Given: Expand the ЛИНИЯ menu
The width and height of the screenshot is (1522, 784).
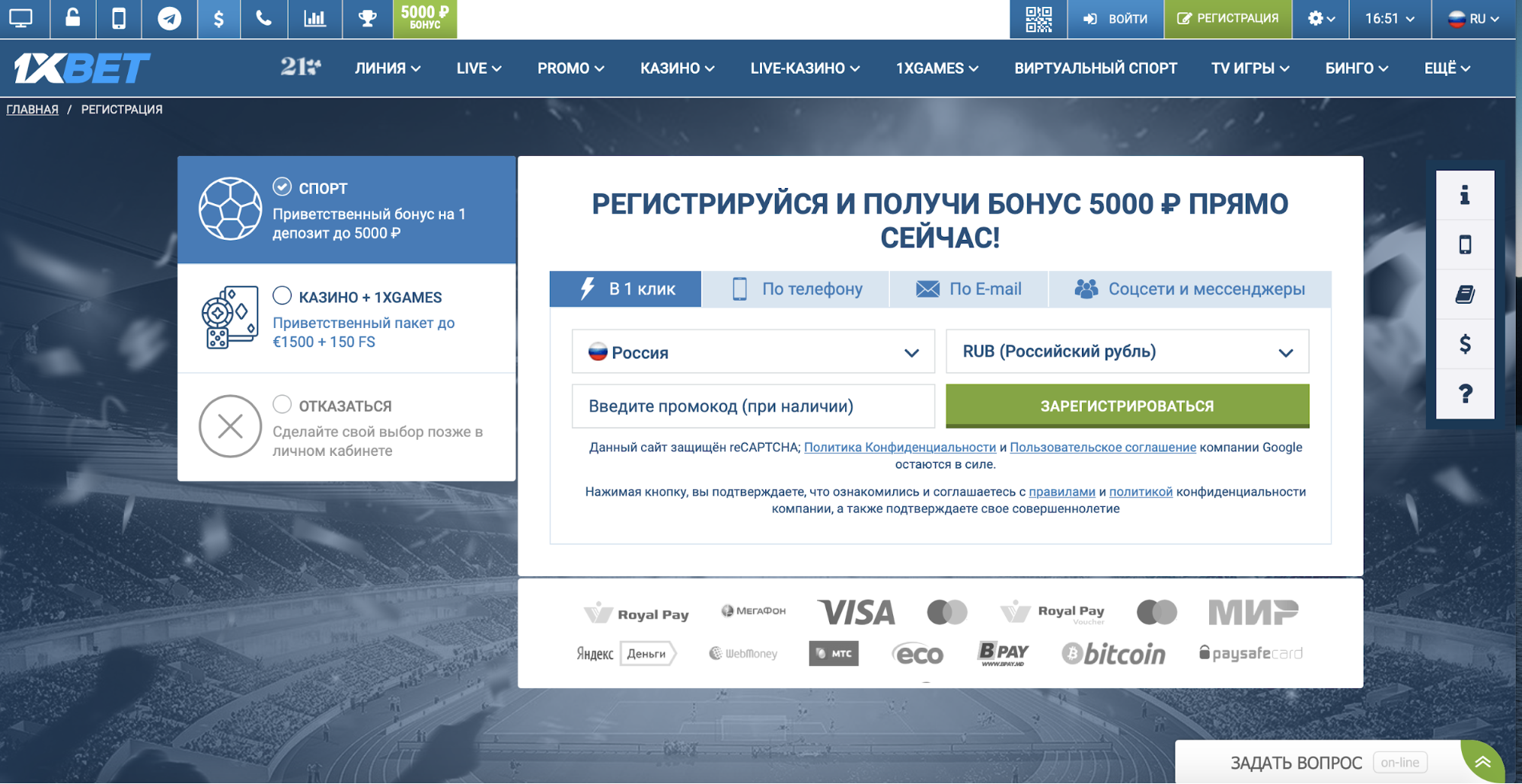Looking at the screenshot, I should [388, 69].
